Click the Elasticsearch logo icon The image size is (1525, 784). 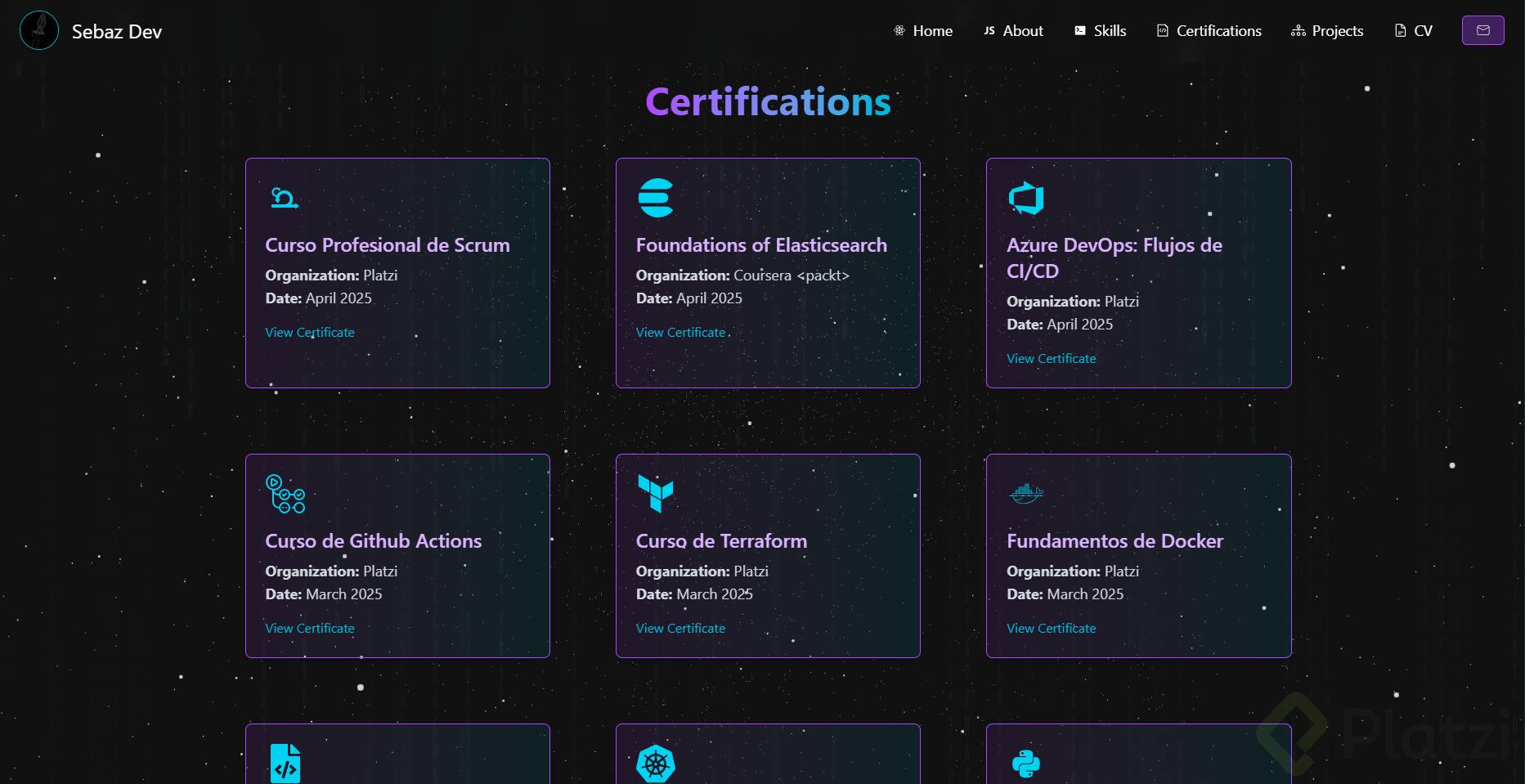pyautogui.click(x=655, y=198)
